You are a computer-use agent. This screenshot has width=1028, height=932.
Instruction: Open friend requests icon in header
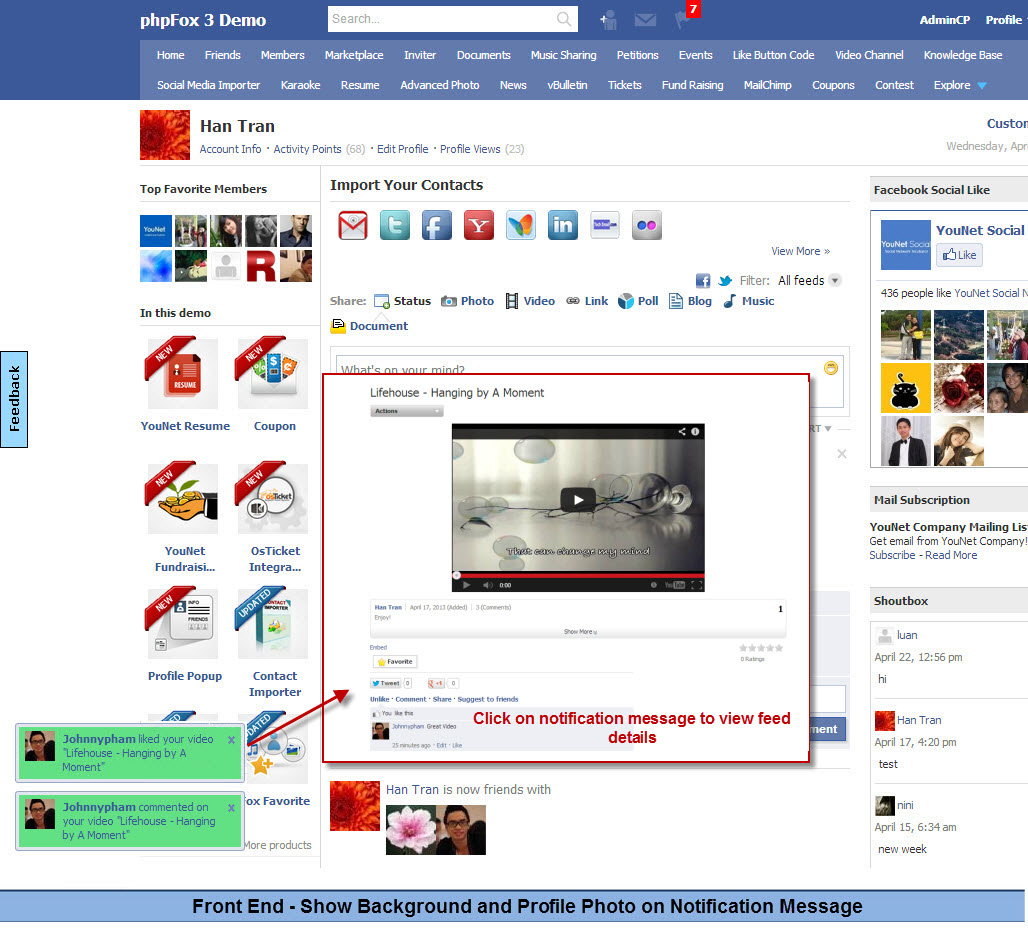click(x=608, y=20)
